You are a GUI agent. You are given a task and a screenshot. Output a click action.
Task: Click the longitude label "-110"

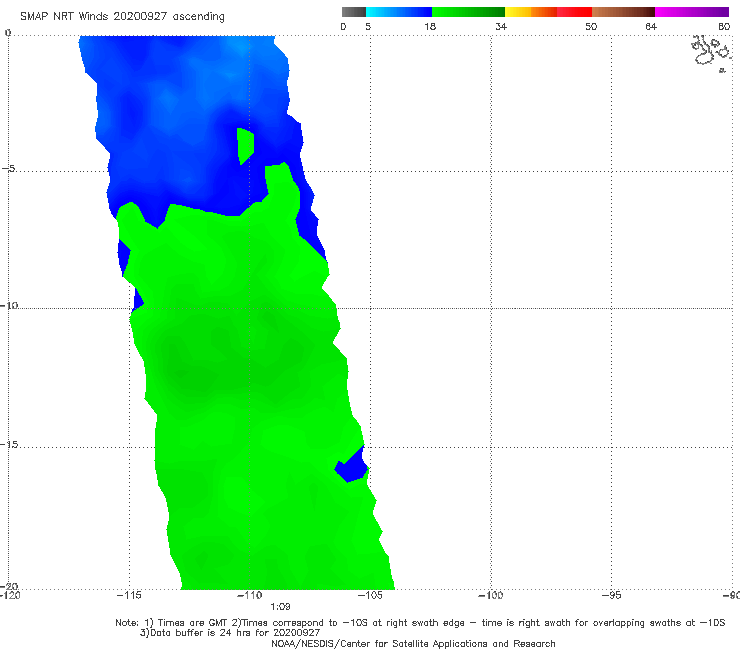click(250, 595)
